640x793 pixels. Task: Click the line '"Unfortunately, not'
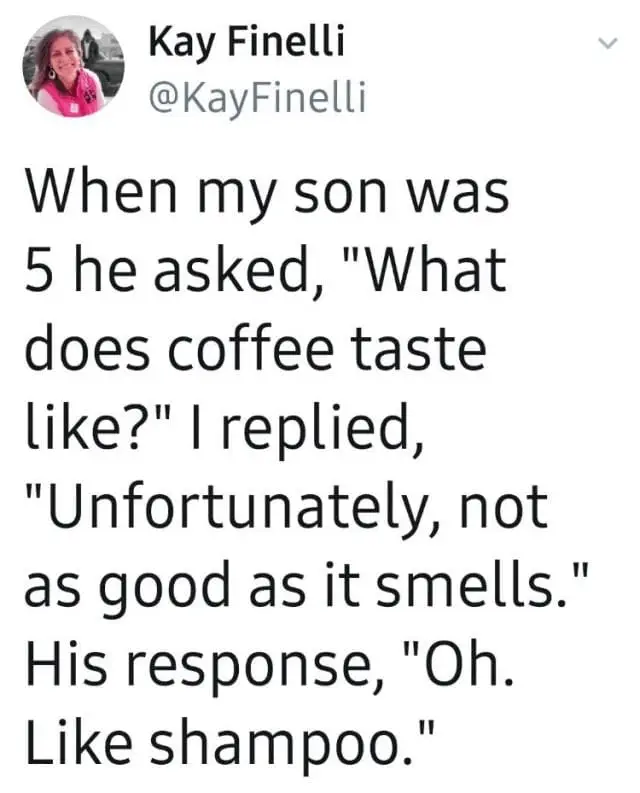(x=287, y=506)
